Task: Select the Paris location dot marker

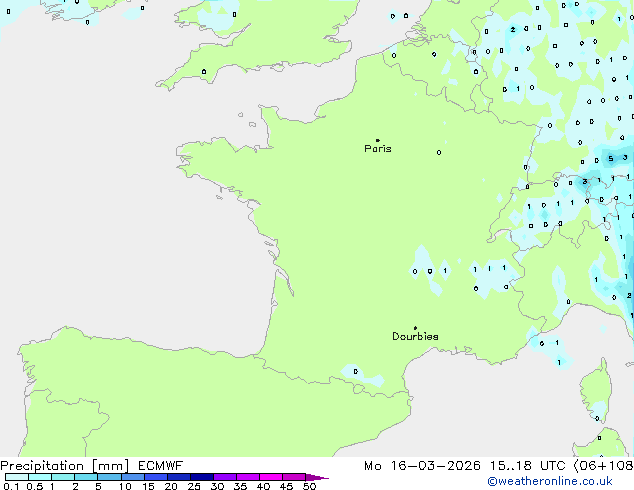Action: click(377, 140)
